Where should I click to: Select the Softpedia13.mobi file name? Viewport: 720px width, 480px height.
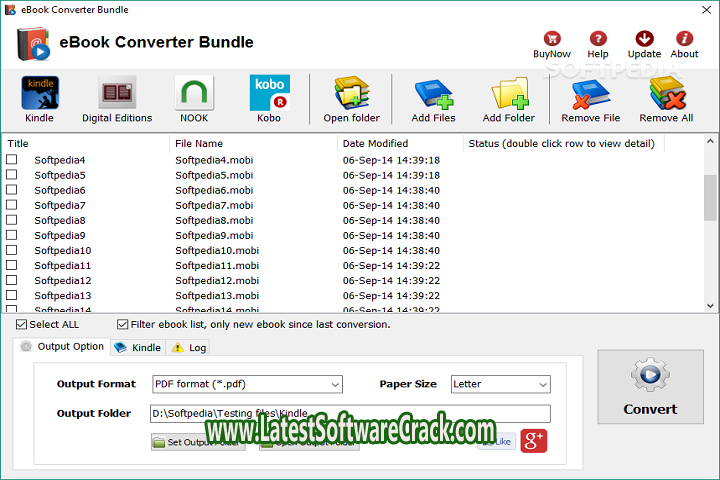pos(217,295)
